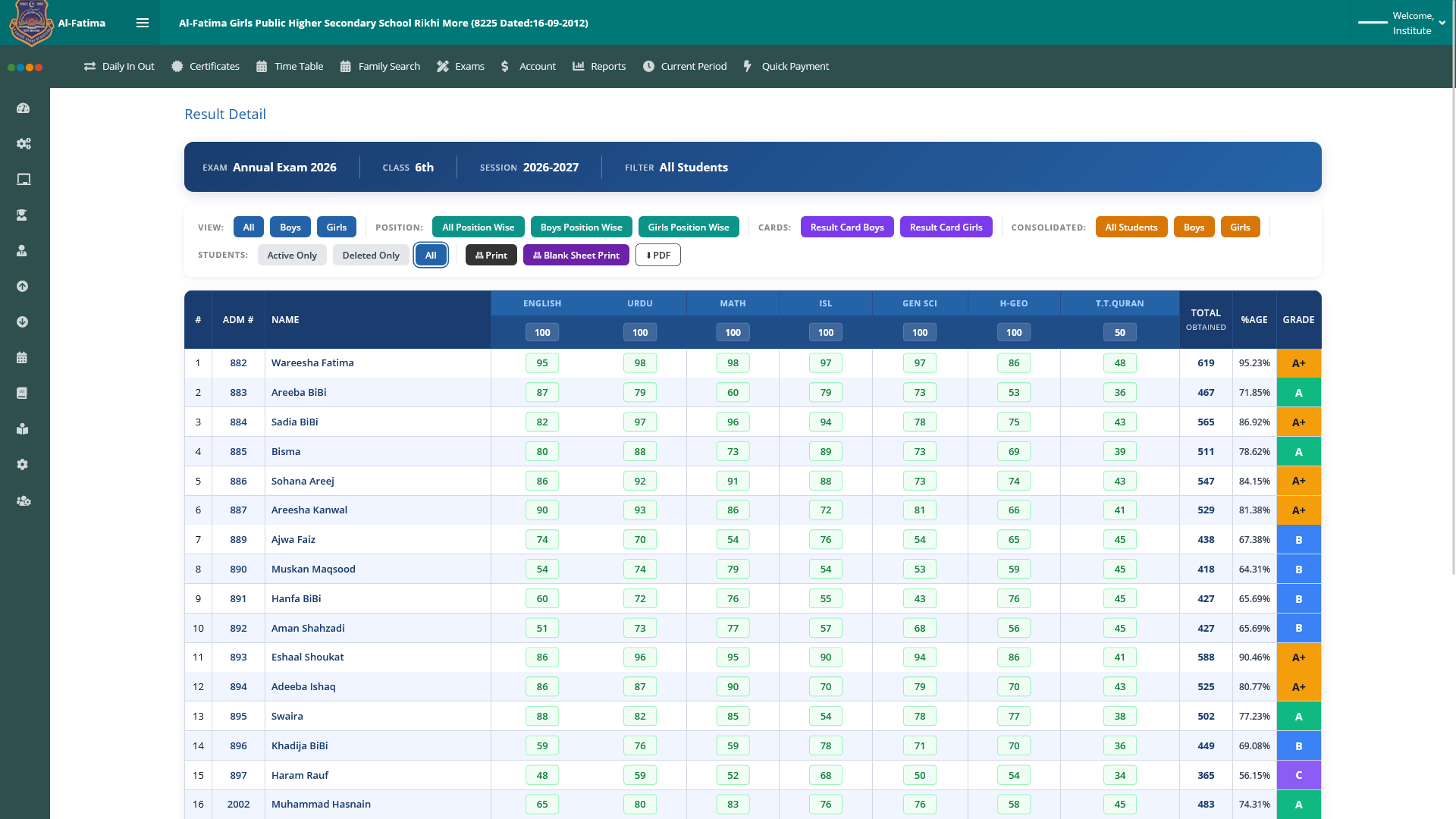
Task: Click the A+ grade badge for Wareesha Fatima
Action: click(x=1299, y=363)
